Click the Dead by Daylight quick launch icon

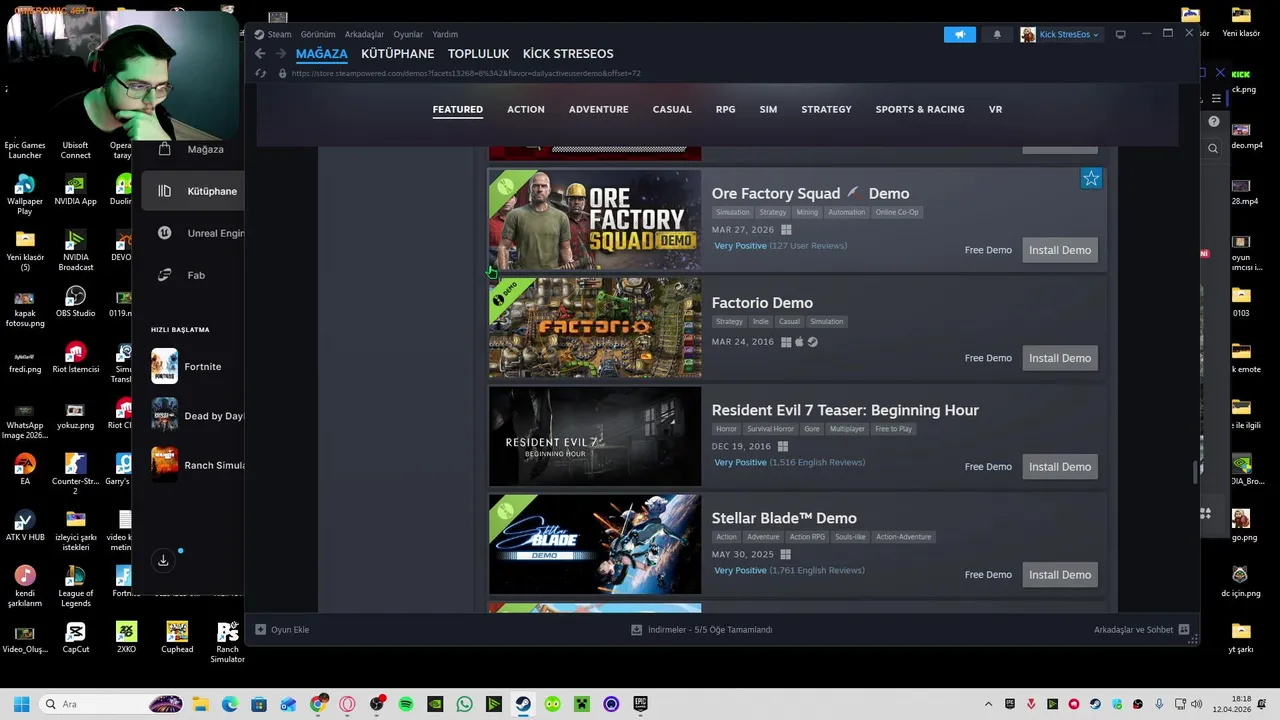coord(164,415)
